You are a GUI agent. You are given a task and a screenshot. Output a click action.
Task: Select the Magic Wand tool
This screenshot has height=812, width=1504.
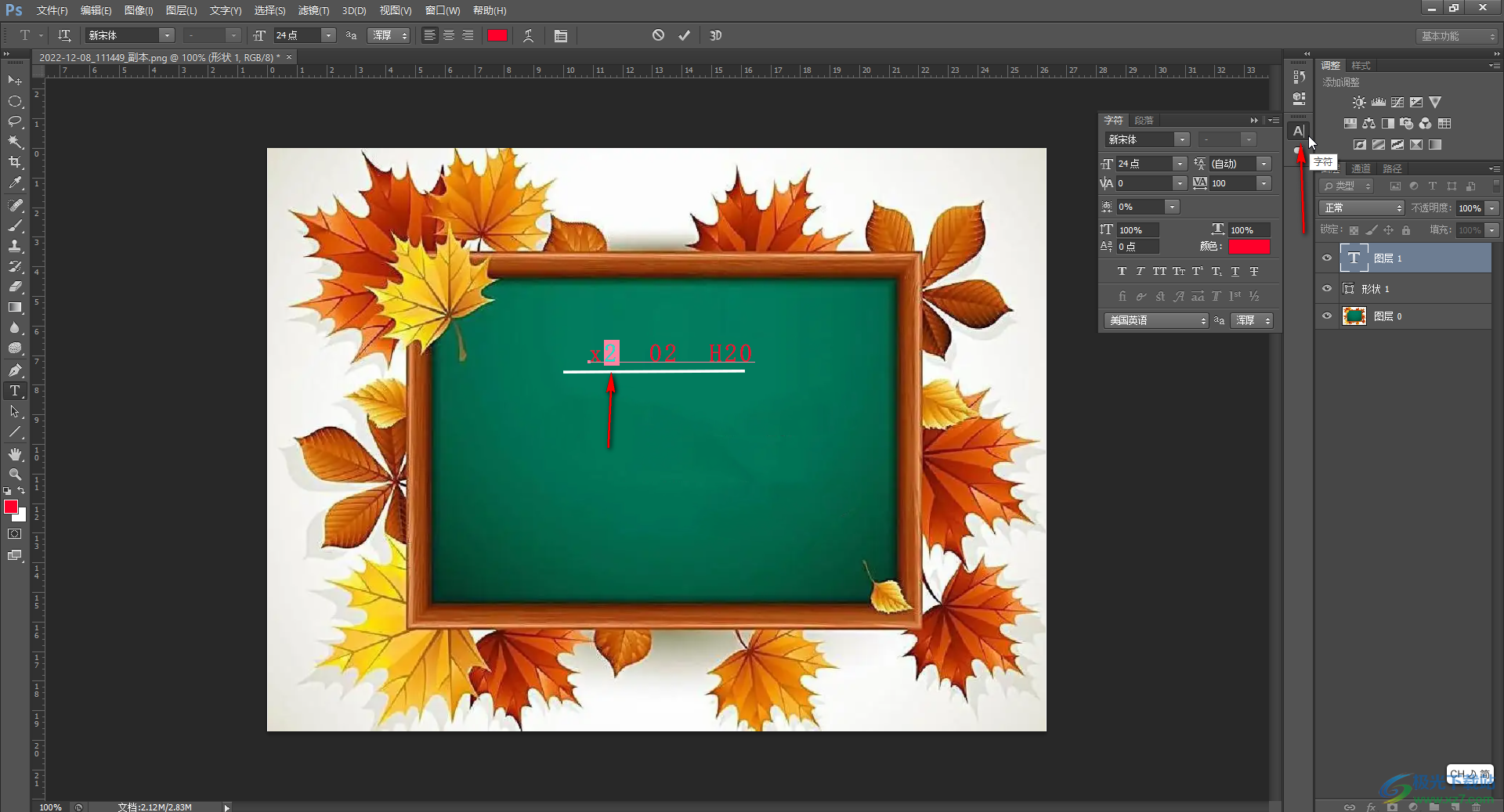click(x=15, y=142)
